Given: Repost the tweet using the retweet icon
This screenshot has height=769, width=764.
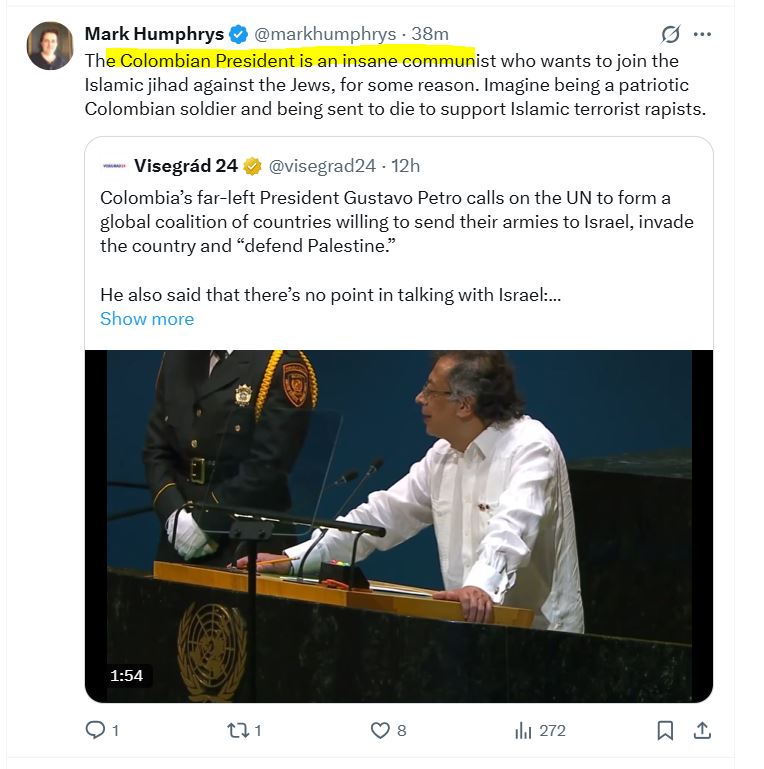Looking at the screenshot, I should (x=237, y=731).
